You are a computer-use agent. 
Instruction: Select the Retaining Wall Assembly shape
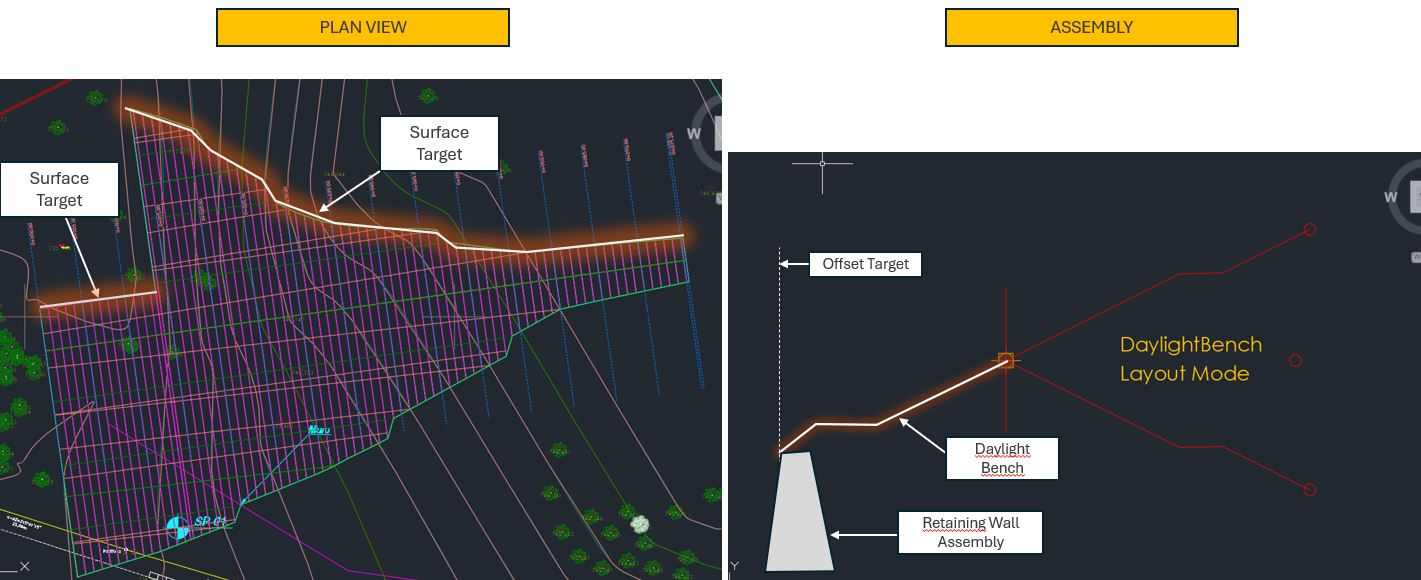click(x=800, y=510)
